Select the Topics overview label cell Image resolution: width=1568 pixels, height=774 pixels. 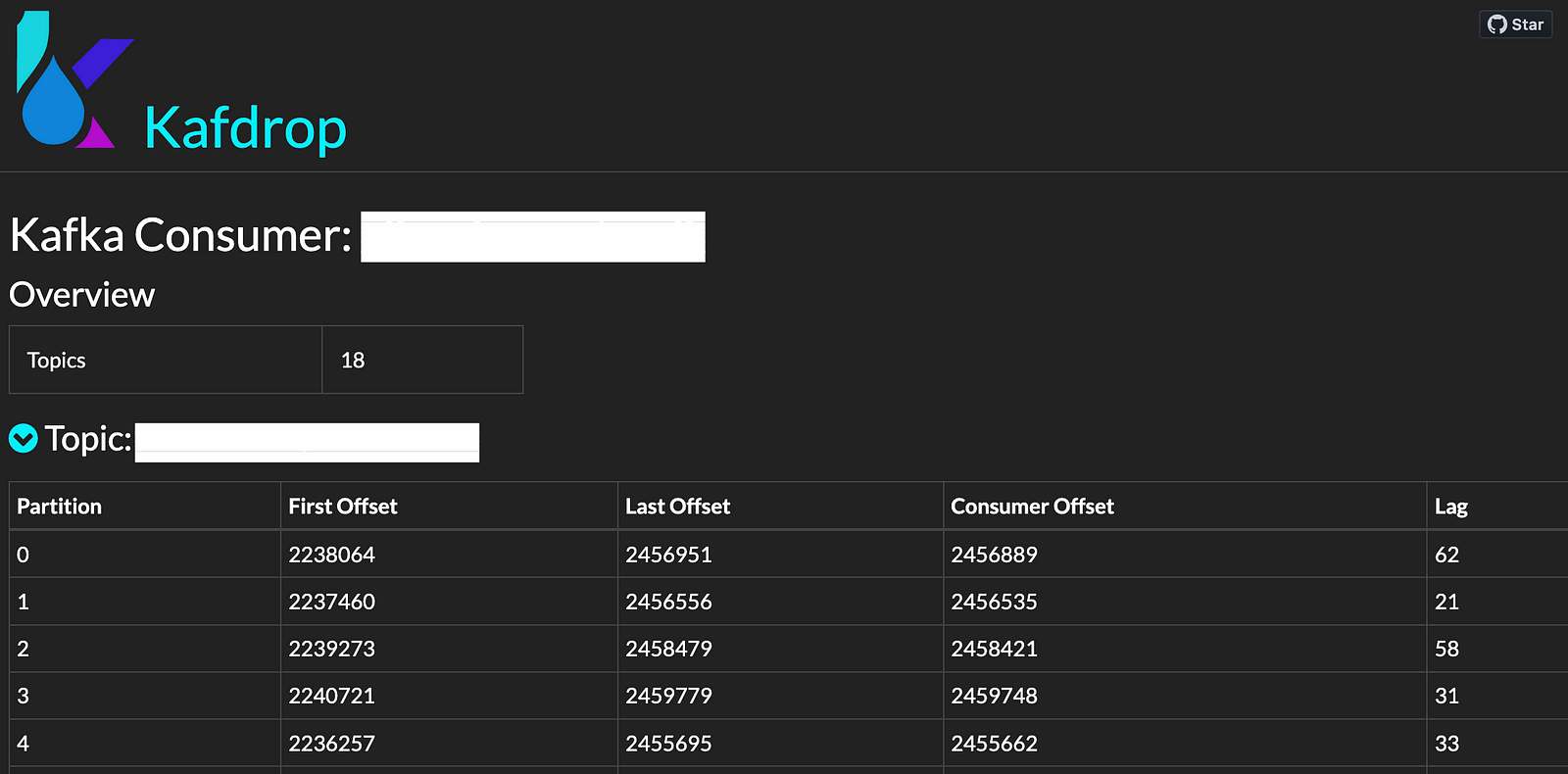click(166, 360)
